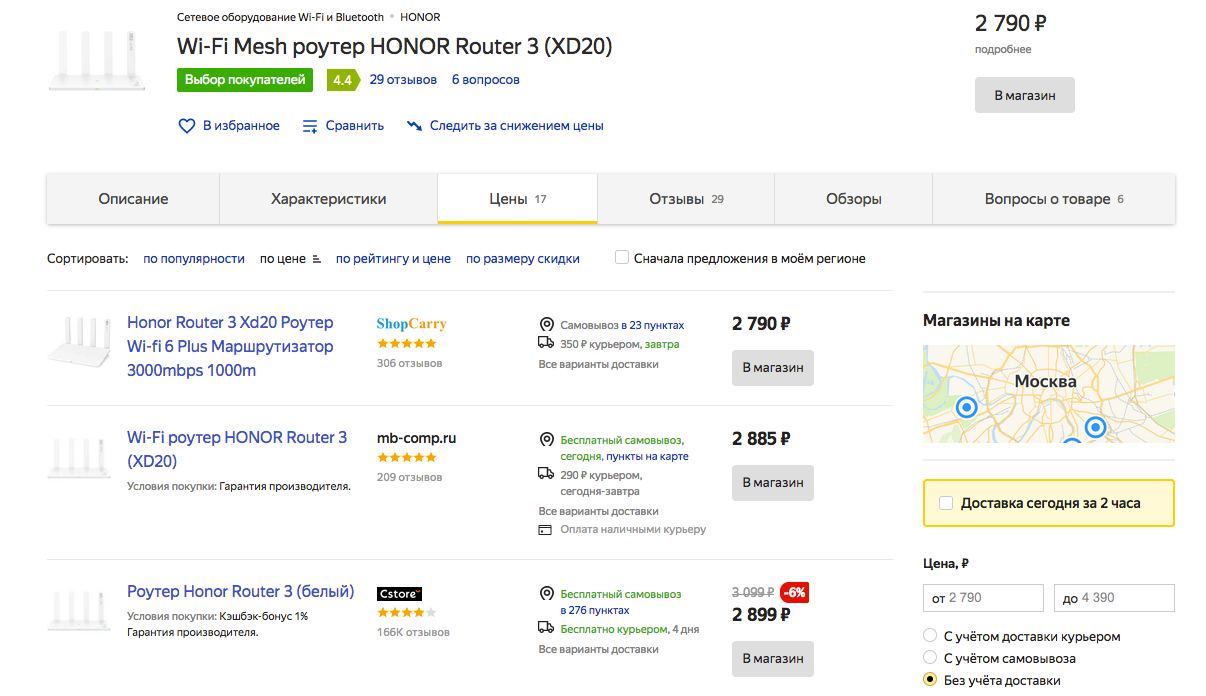Open 'Wi-Fi роутер HONOR Router 3 (XD20)' offer
The width and height of the screenshot is (1206, 696).
click(x=237, y=449)
